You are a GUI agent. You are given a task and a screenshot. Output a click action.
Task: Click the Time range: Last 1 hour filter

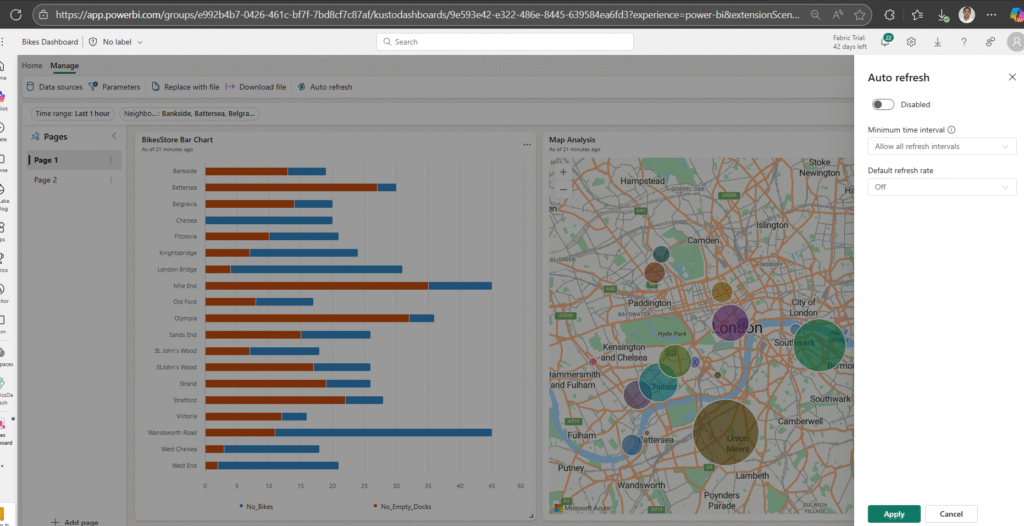click(x=73, y=114)
